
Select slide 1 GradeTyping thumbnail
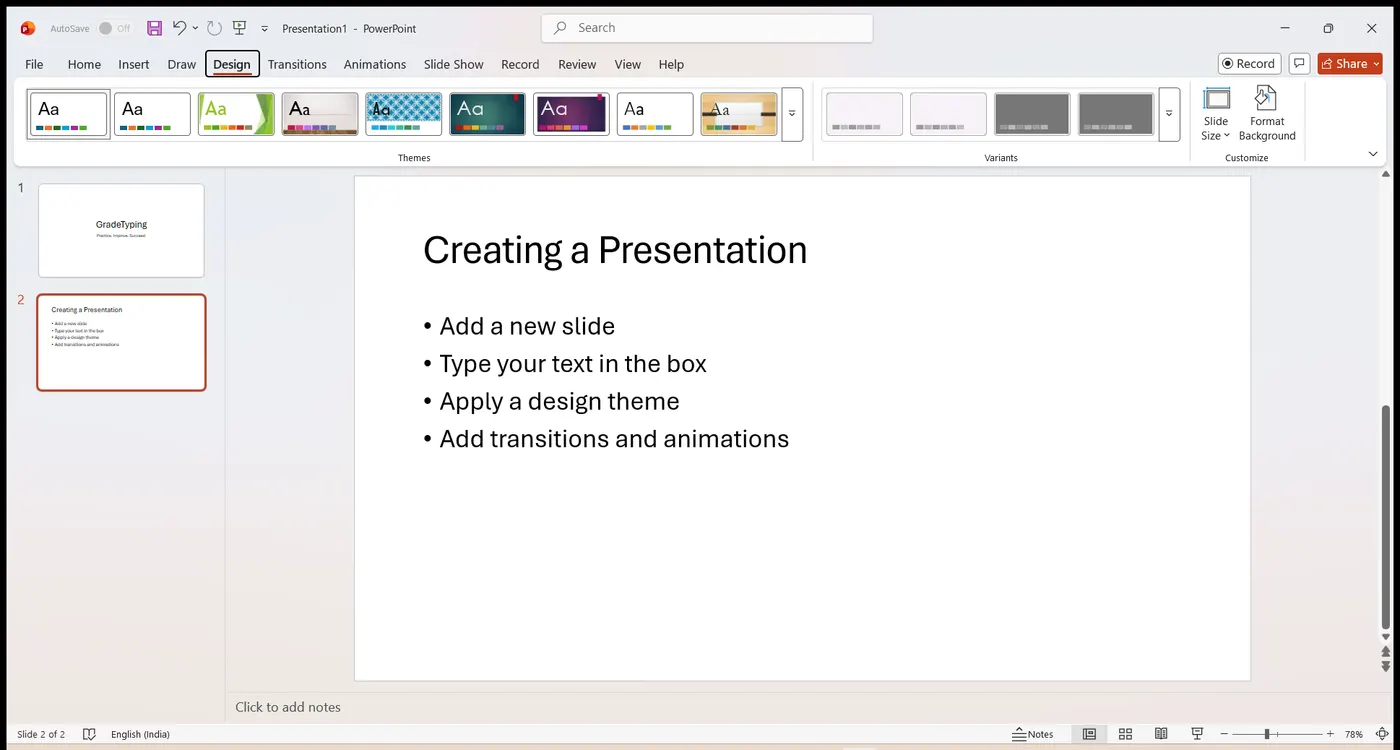point(121,230)
